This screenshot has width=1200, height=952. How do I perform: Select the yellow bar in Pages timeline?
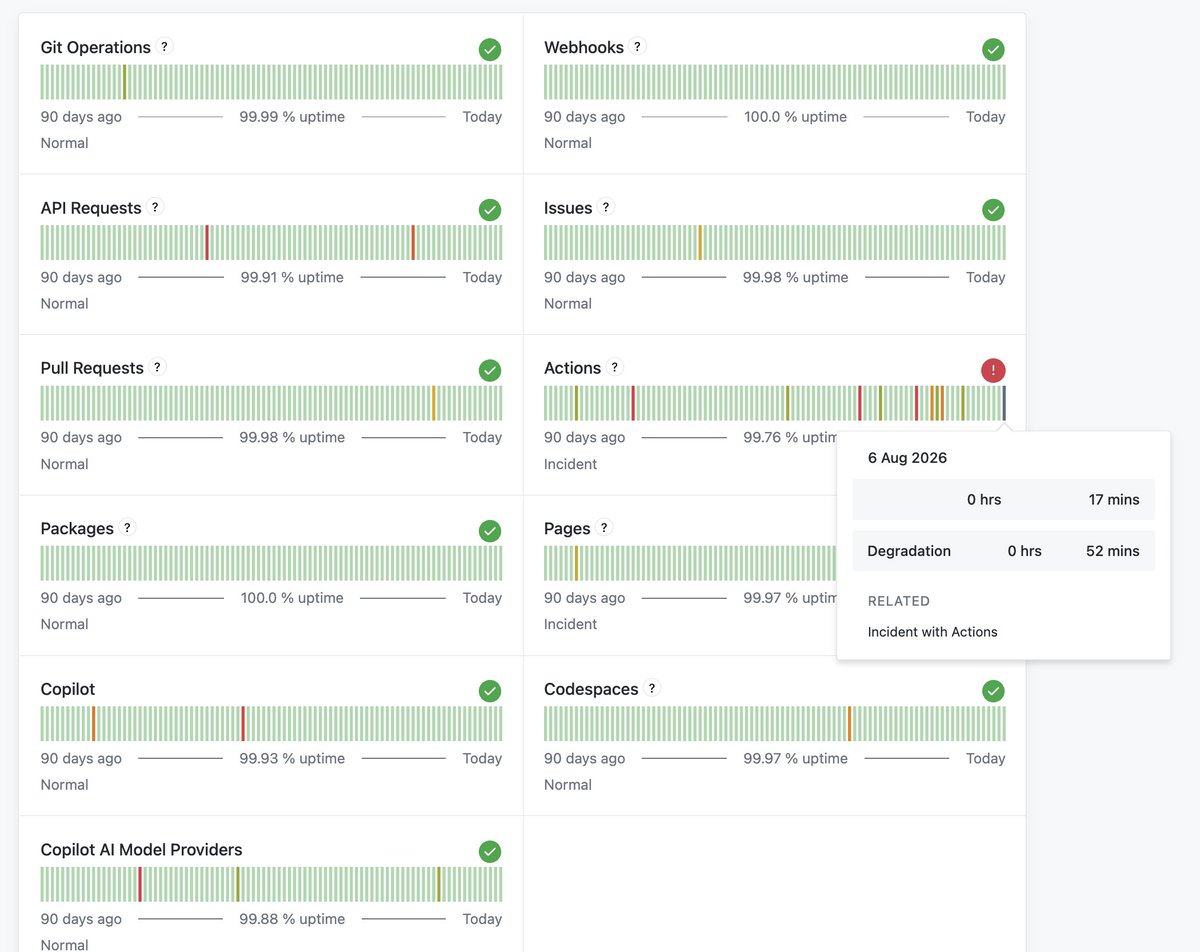click(576, 563)
